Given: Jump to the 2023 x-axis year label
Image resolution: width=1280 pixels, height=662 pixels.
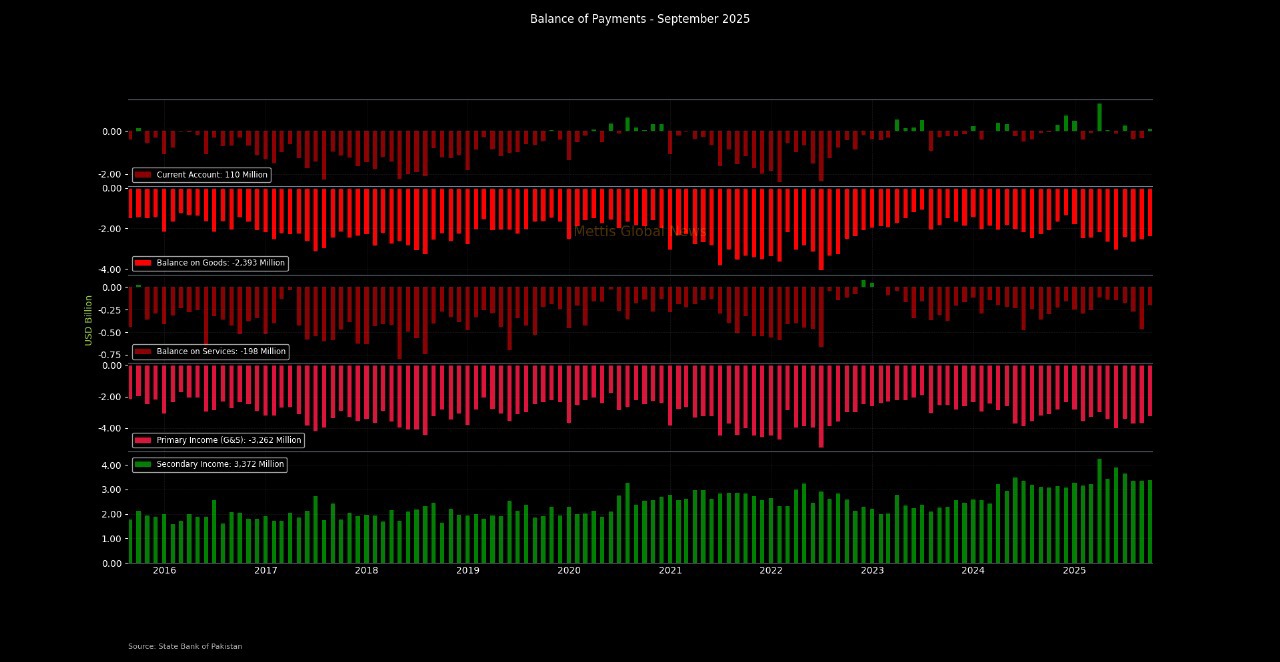Looking at the screenshot, I should pos(872,571).
